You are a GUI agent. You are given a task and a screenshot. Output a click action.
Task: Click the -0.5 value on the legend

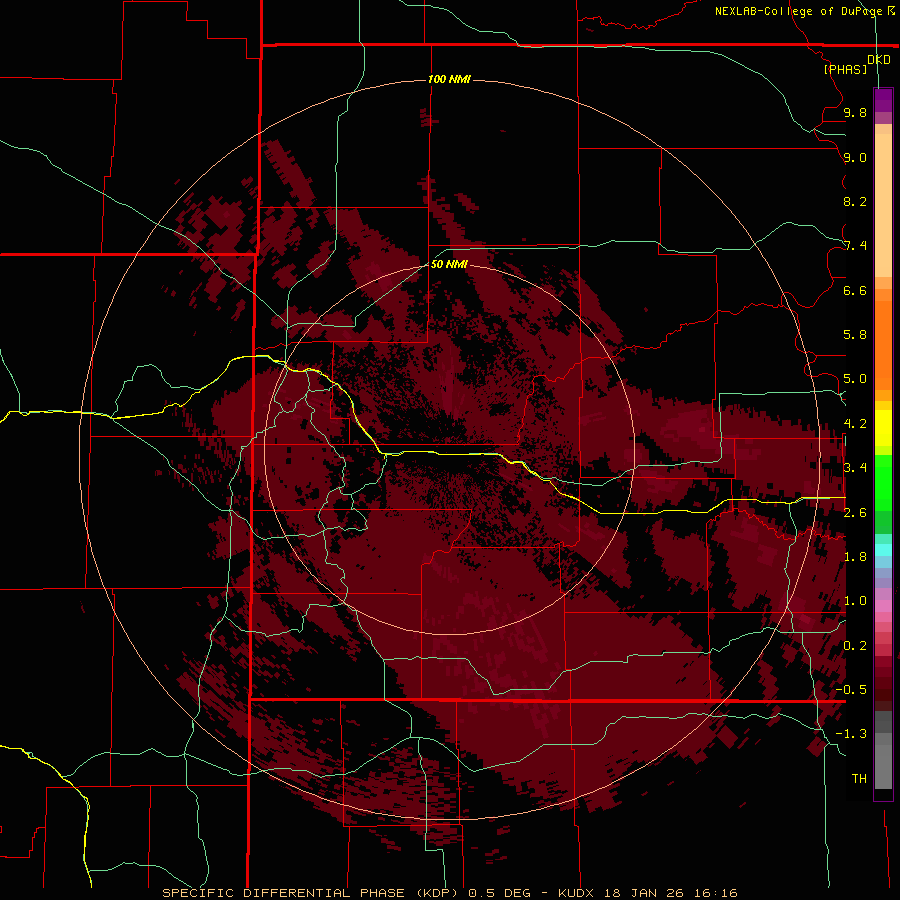(851, 690)
